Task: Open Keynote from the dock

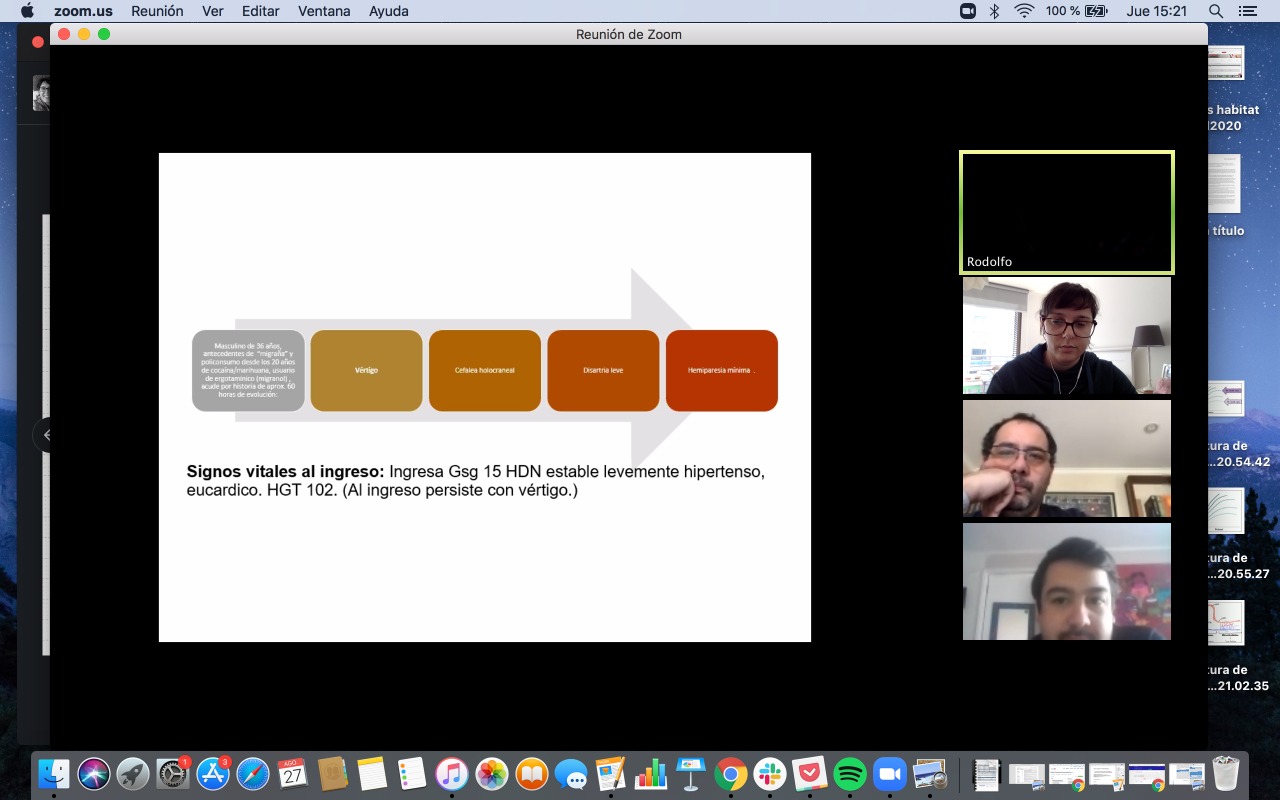Action: tap(691, 774)
